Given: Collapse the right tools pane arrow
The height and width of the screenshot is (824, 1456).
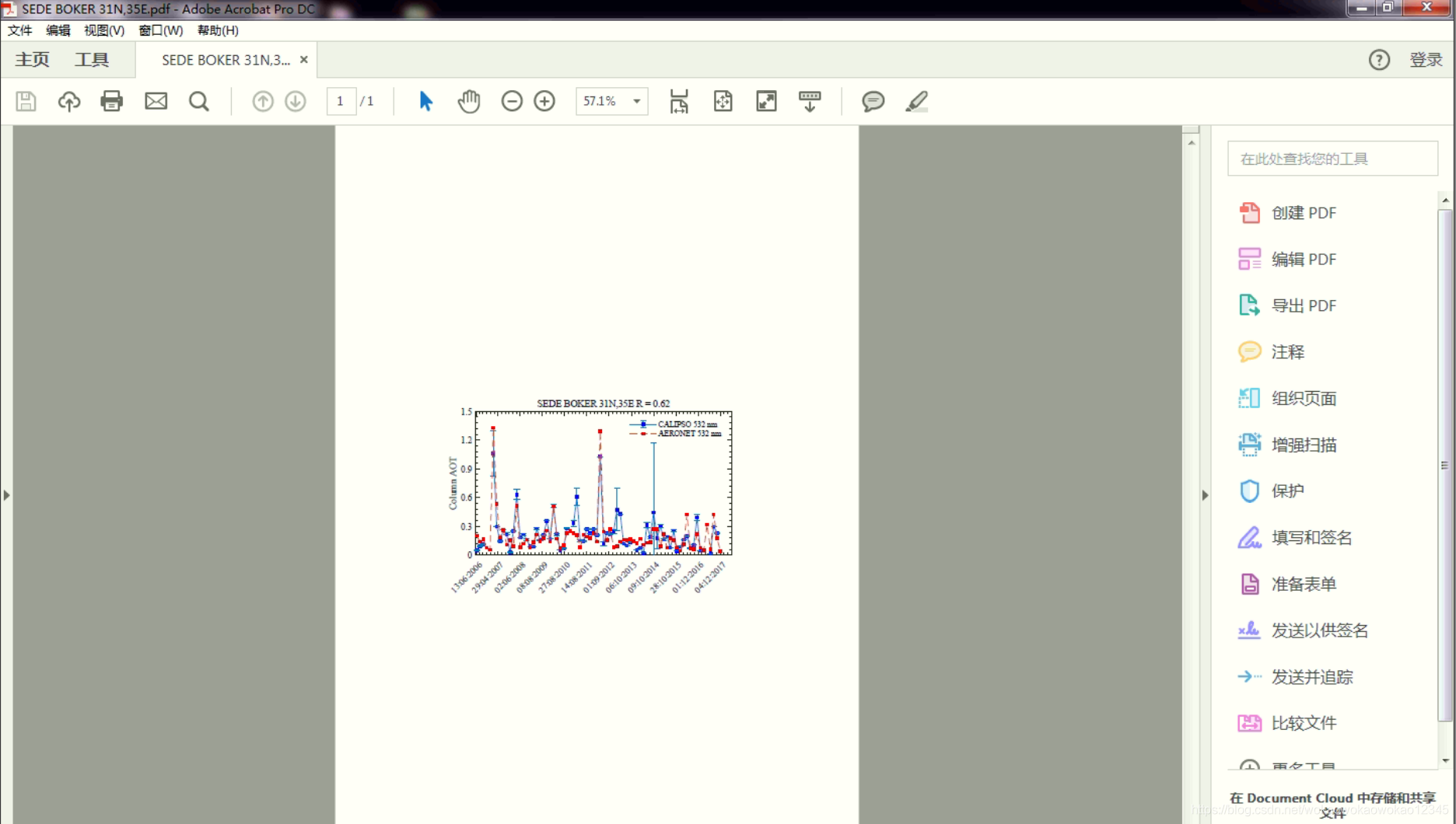Looking at the screenshot, I should 1205,494.
